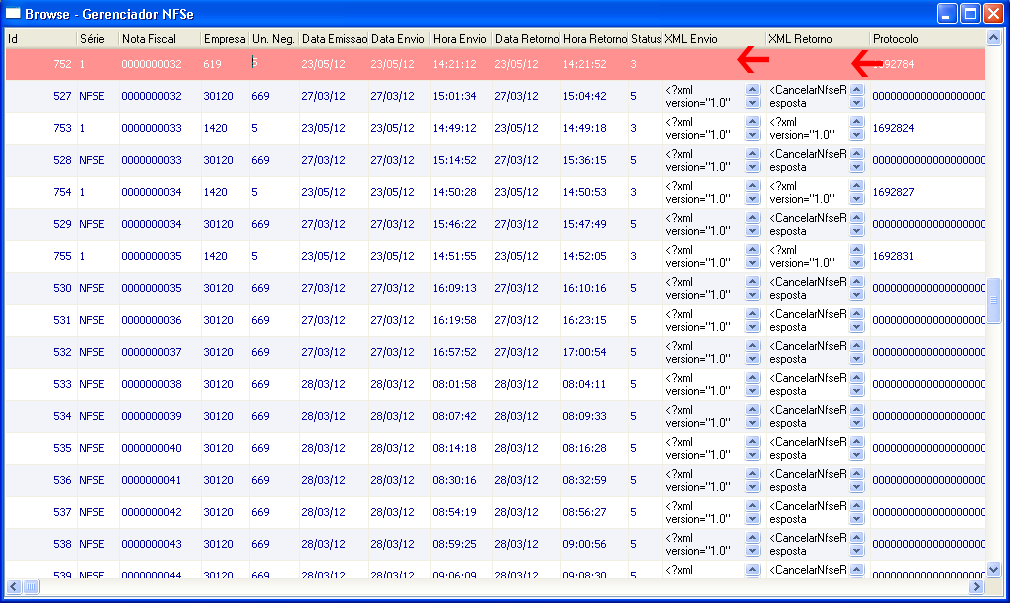Click down arrow in XML Envio cell of row 527

(752, 103)
